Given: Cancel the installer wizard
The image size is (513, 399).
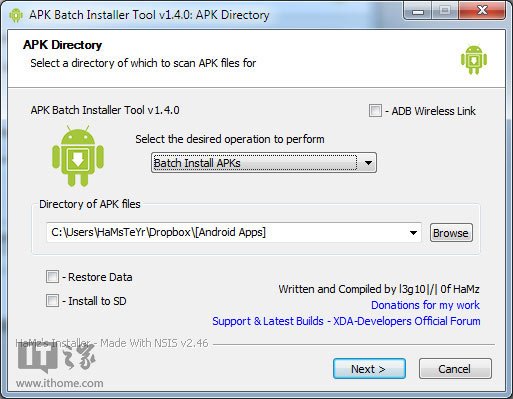Looking at the screenshot, I should coord(455,369).
